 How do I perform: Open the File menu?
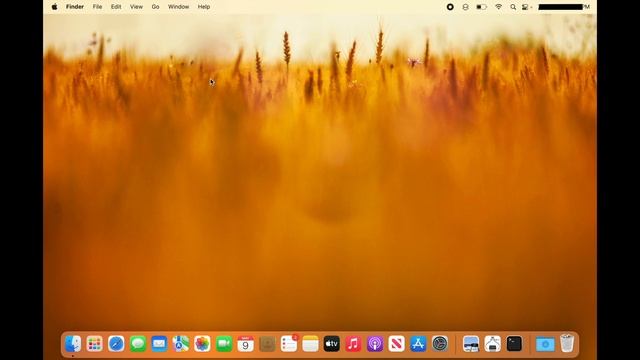pos(97,7)
